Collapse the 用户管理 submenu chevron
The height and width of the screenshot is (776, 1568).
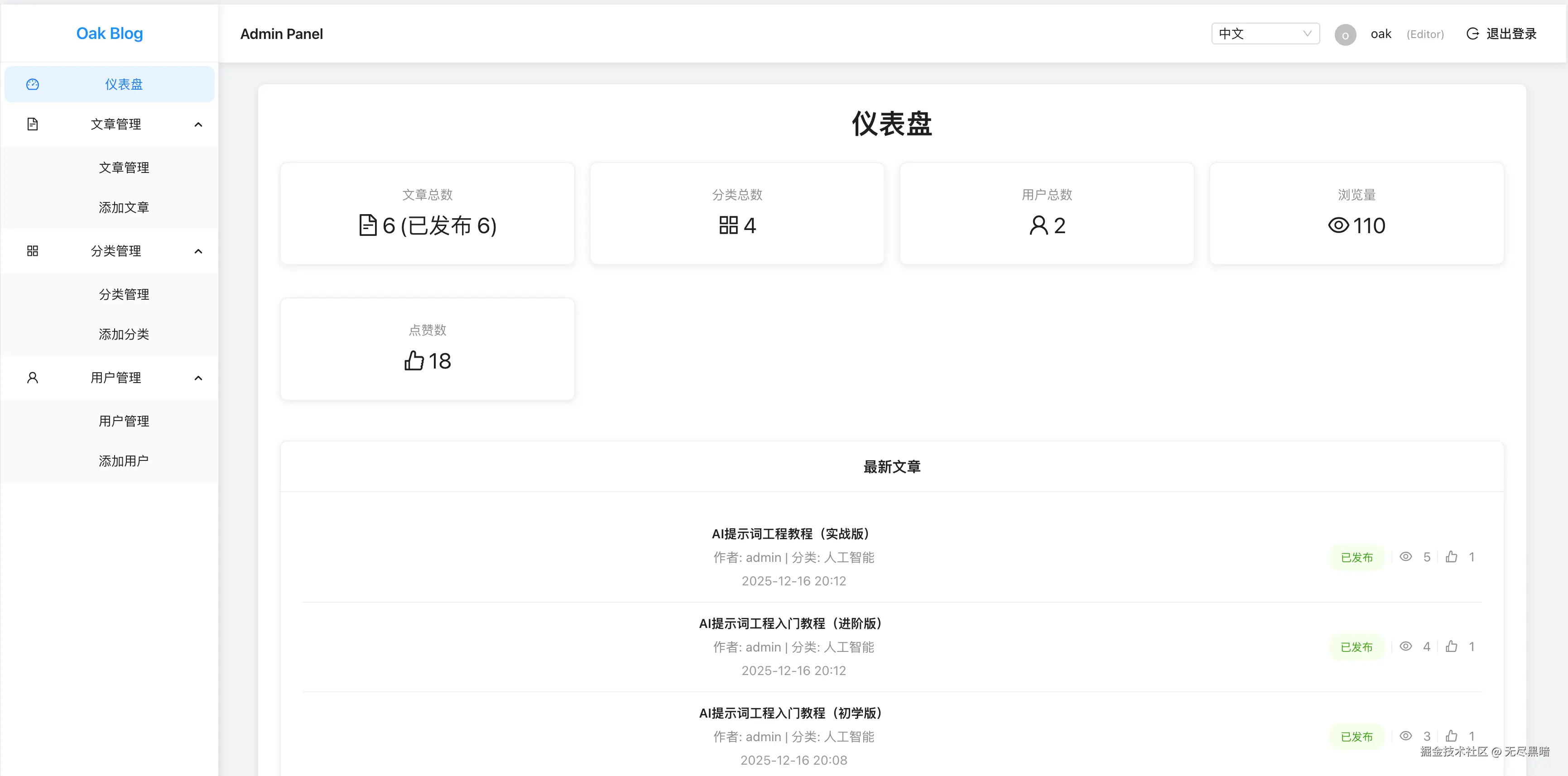click(x=198, y=378)
